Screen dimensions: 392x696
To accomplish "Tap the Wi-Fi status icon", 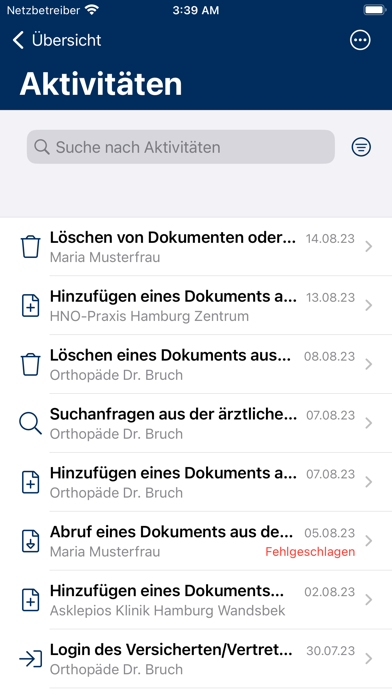I will pyautogui.click(x=92, y=10).
